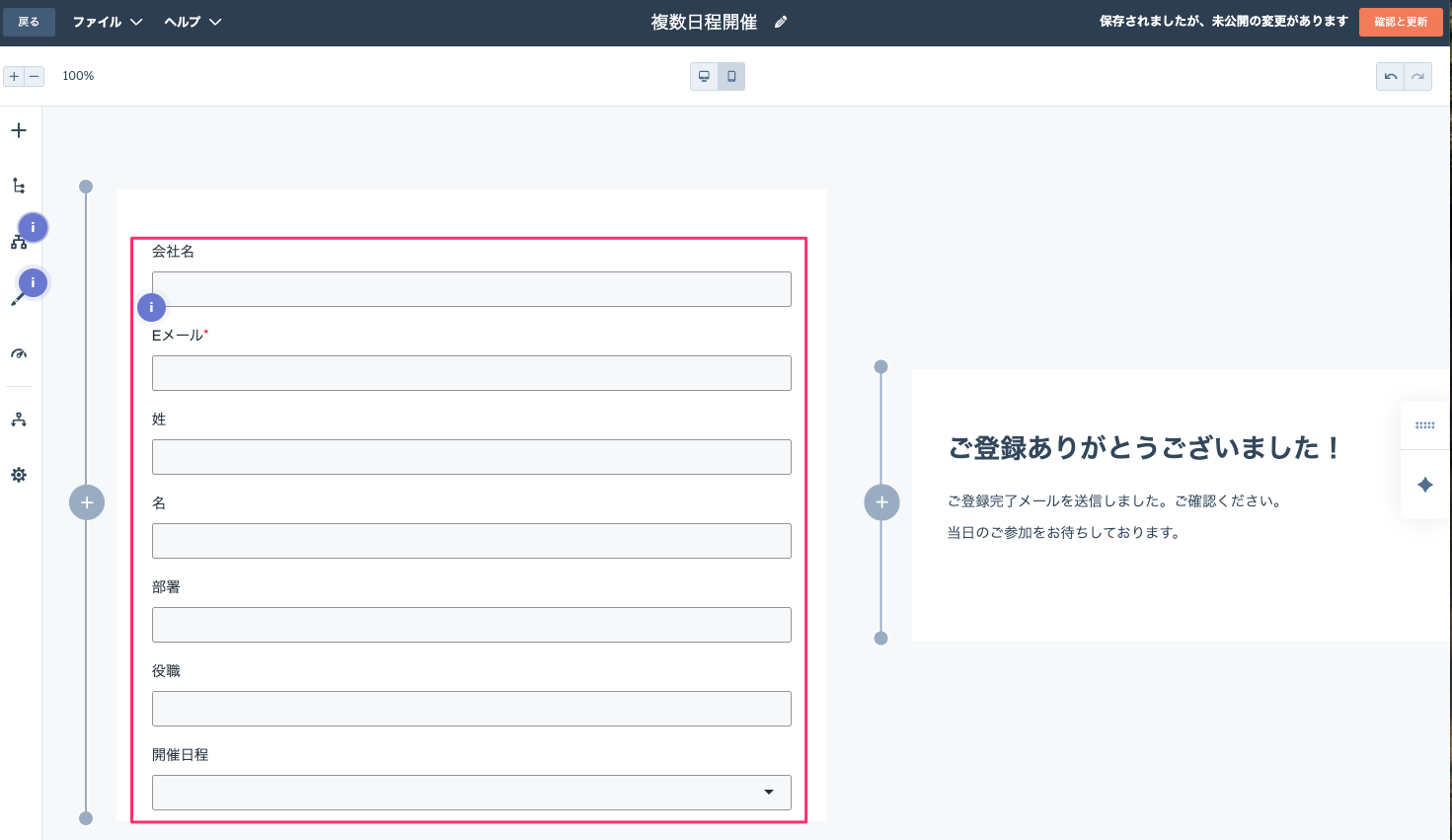Open the gauge optimize icon in sidebar

[19, 353]
